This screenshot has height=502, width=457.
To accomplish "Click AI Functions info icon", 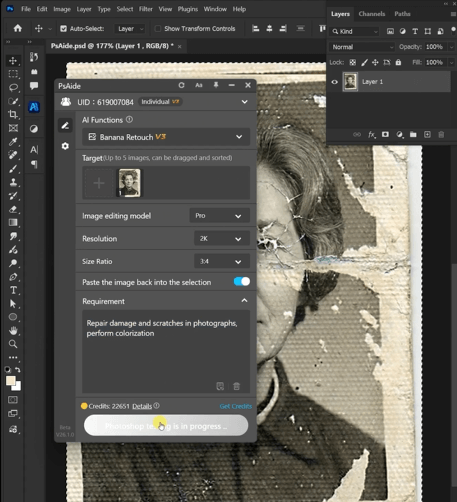I will click(x=129, y=119).
